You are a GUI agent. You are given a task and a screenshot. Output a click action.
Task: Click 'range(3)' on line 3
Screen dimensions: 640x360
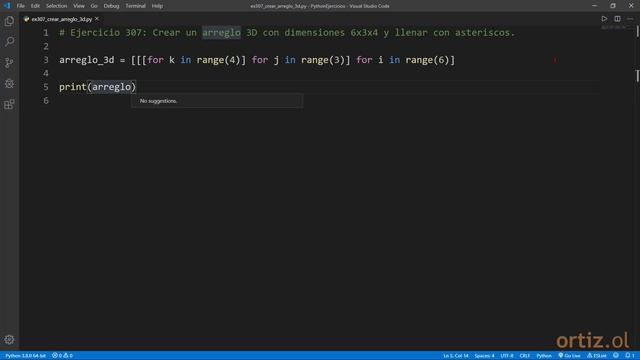(x=323, y=60)
